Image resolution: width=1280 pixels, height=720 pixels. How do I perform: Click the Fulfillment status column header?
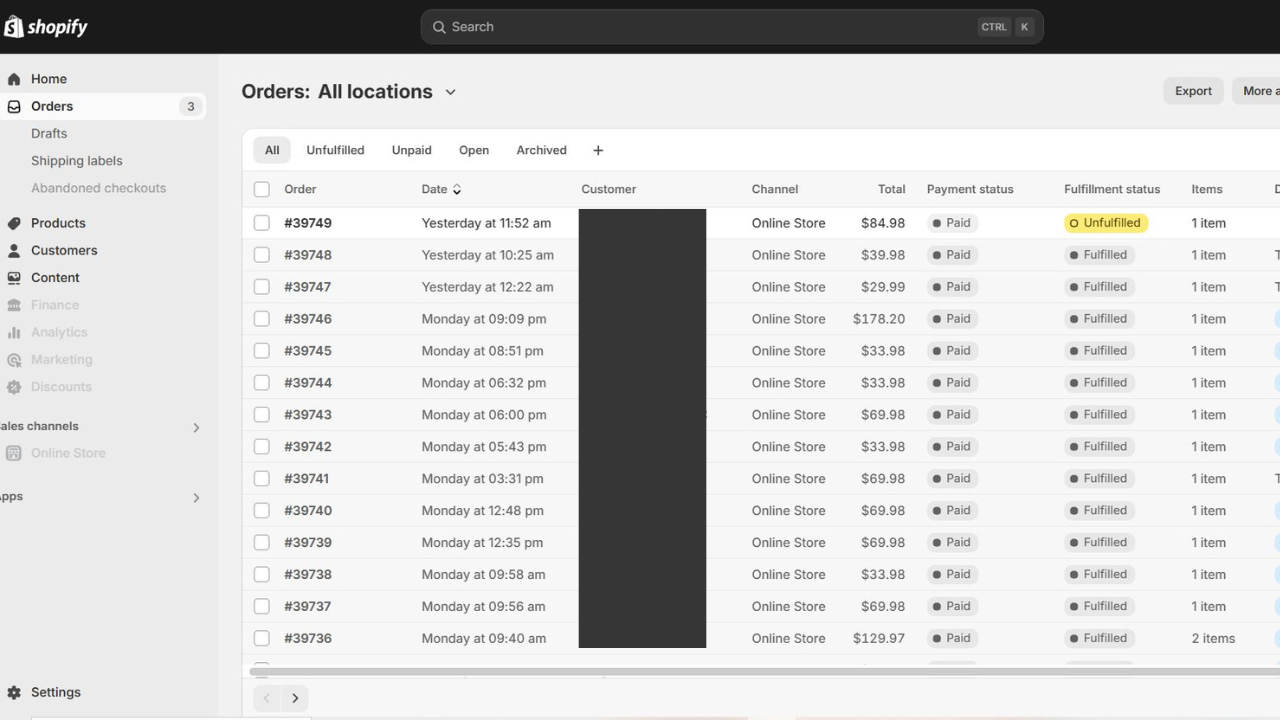coord(1112,189)
